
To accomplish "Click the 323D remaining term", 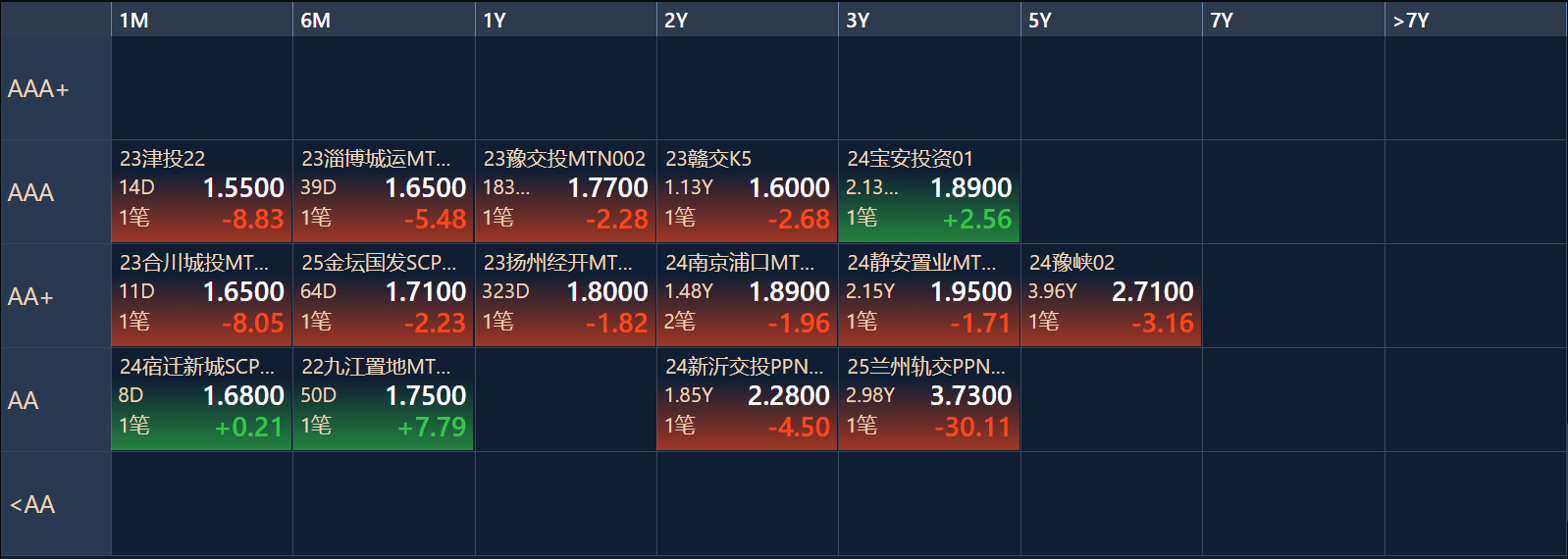I will [x=505, y=291].
